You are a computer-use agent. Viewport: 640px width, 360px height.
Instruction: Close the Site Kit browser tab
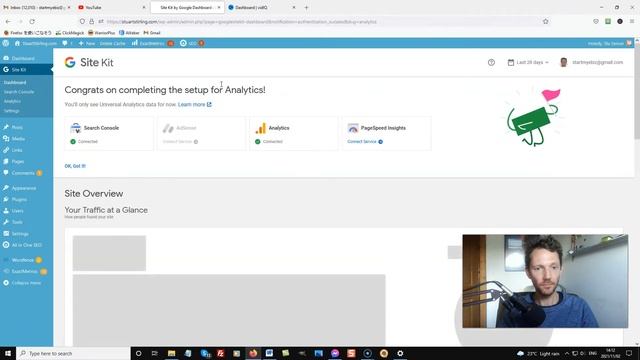pos(219,7)
